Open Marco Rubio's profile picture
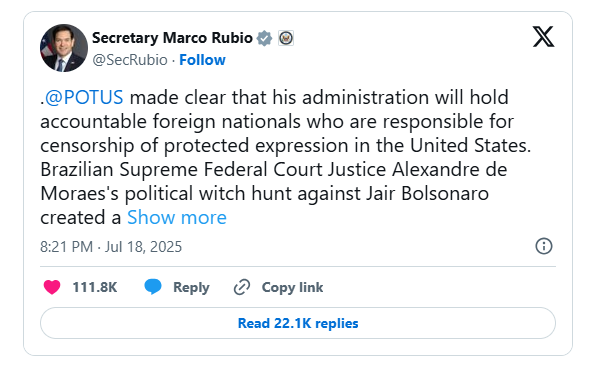 click(x=64, y=48)
